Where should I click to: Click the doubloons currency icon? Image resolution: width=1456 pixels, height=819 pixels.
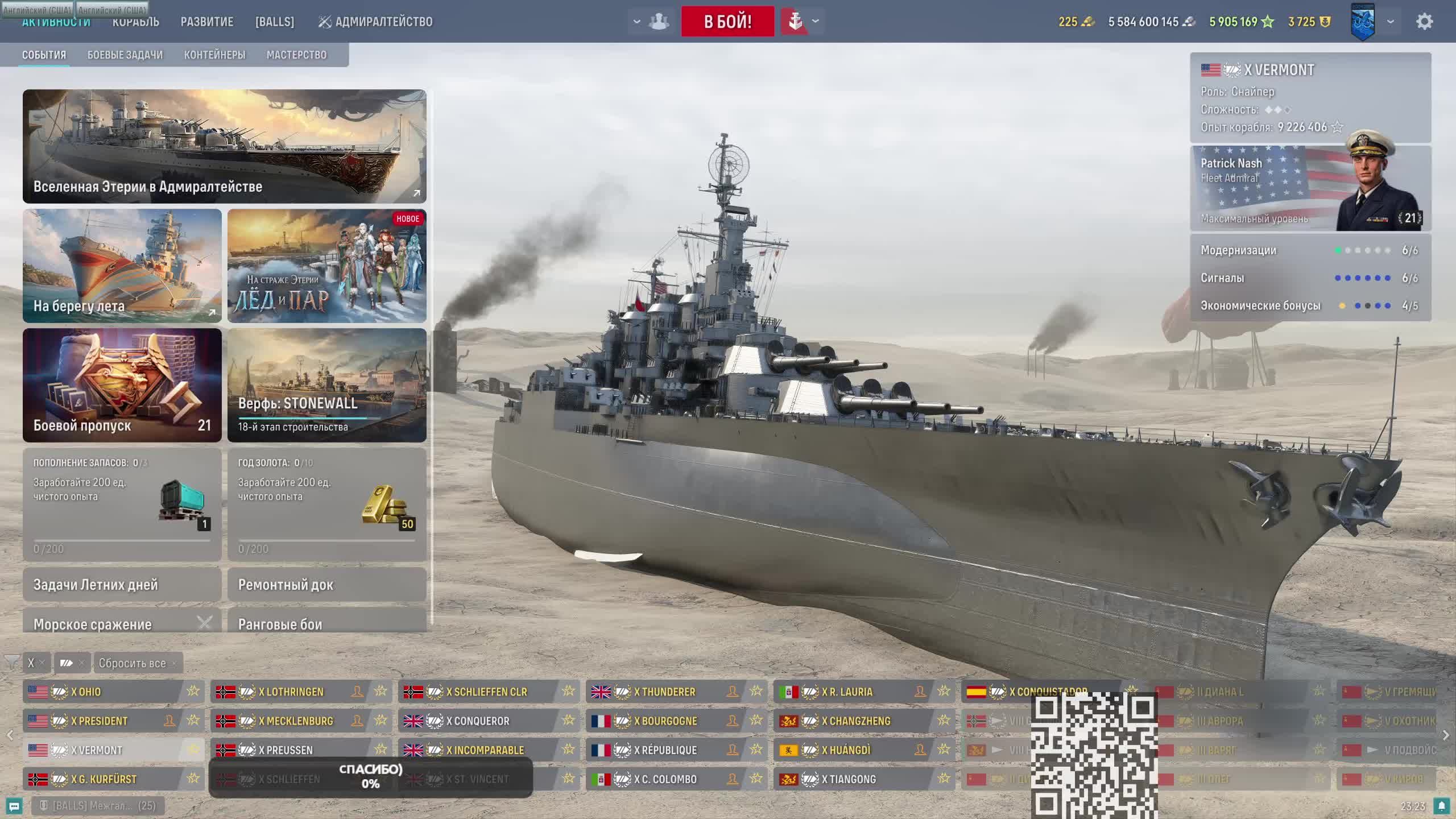tap(1087, 22)
